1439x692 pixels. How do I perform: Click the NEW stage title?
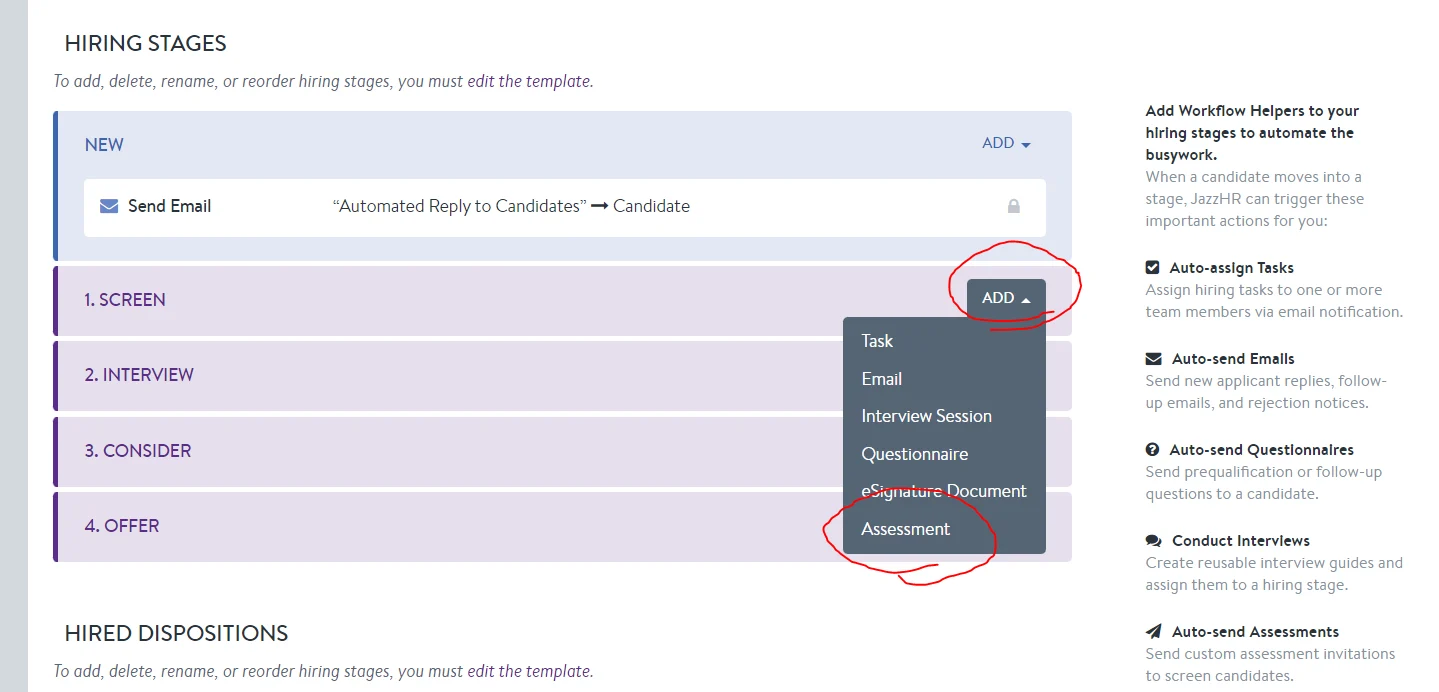click(x=104, y=145)
